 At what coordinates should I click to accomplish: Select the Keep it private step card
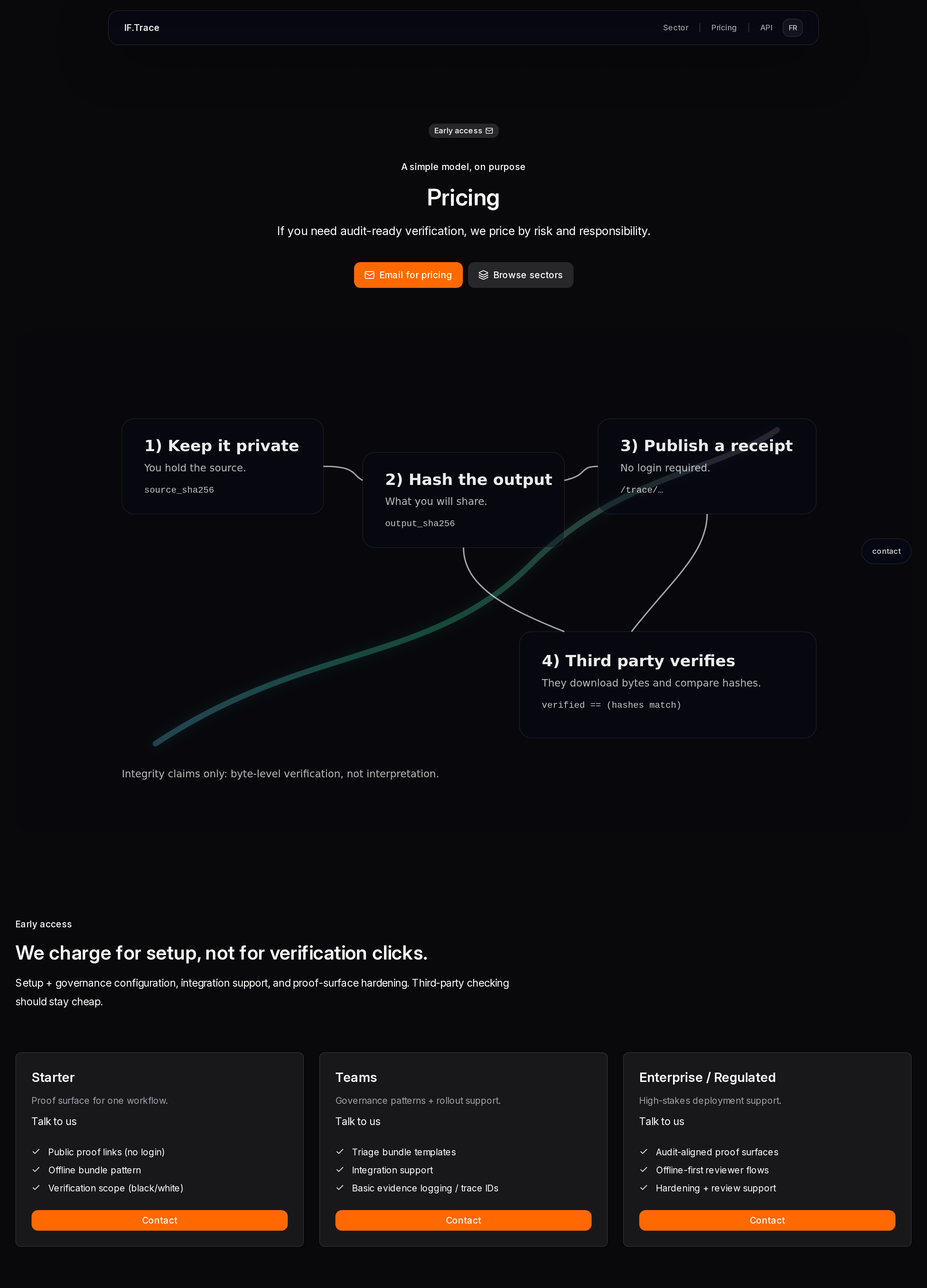(x=222, y=466)
